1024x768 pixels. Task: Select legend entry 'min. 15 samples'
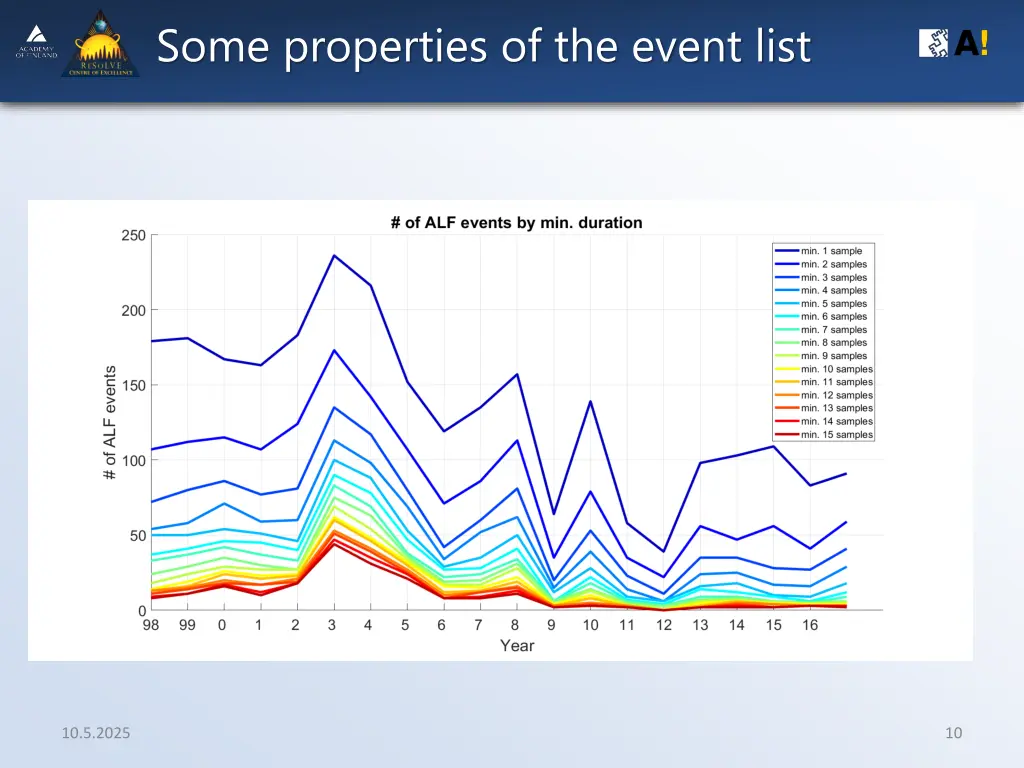click(x=824, y=434)
